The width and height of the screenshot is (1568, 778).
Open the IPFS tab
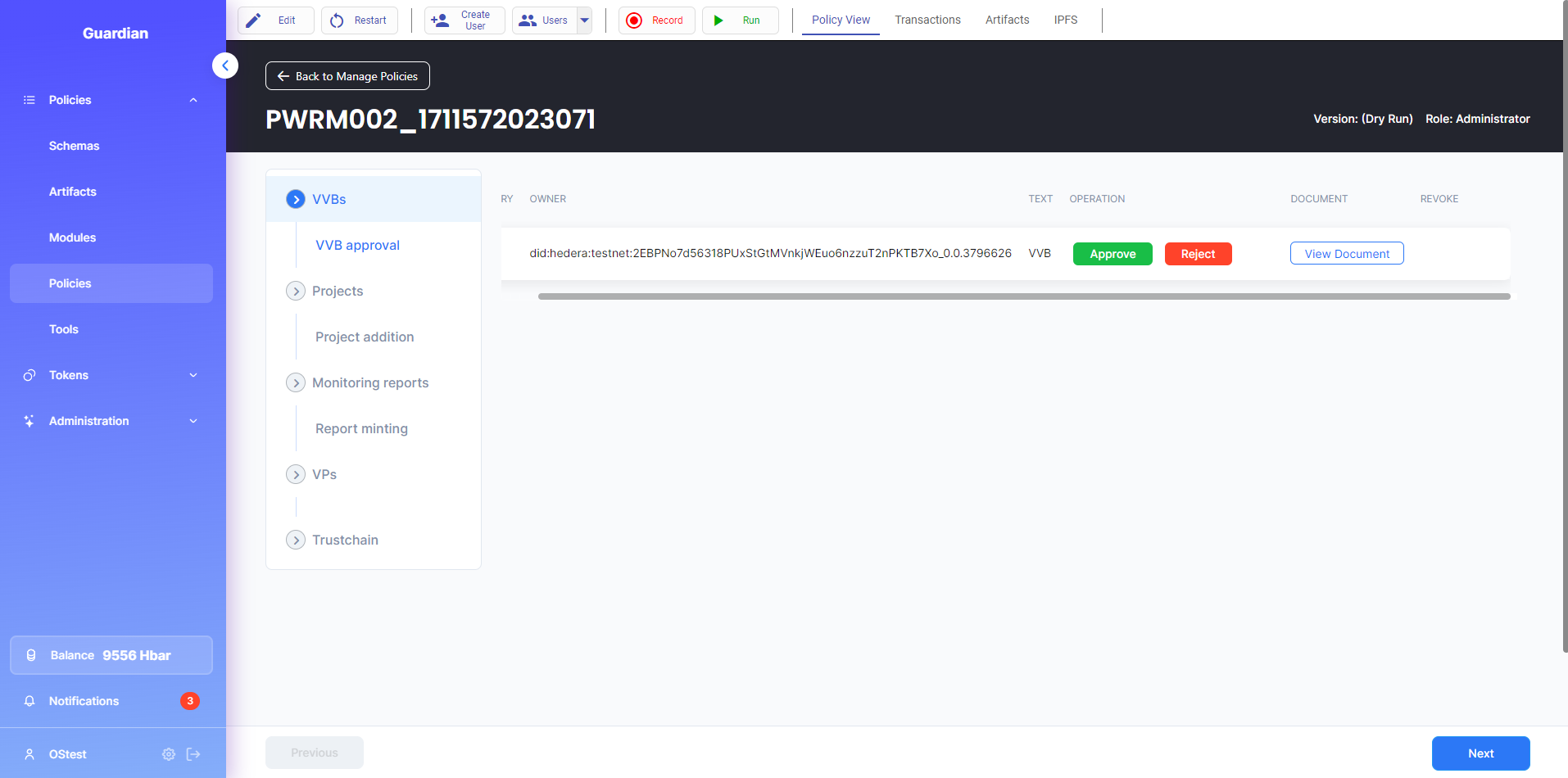pos(1065,20)
